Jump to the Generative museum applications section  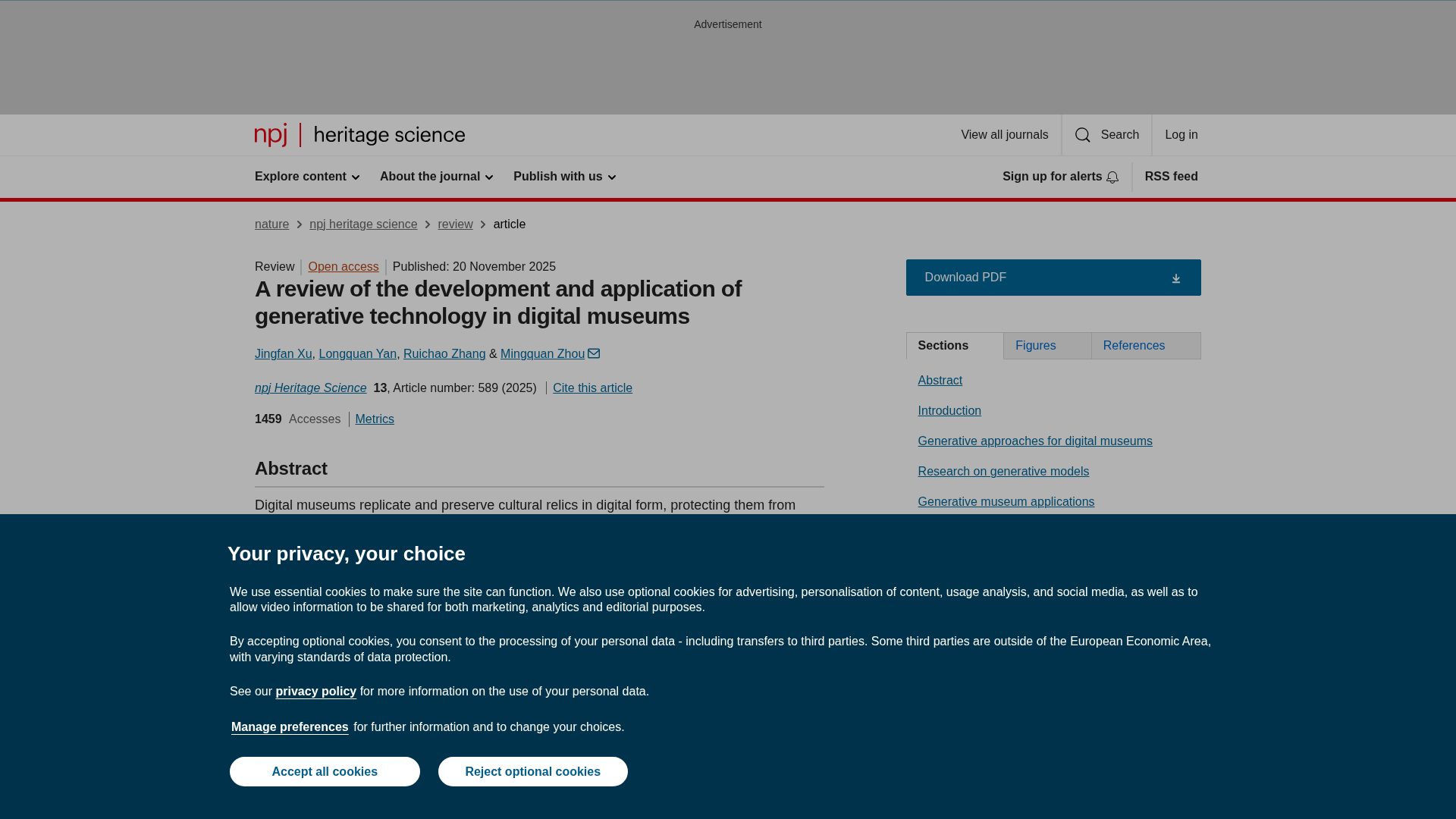1006,502
